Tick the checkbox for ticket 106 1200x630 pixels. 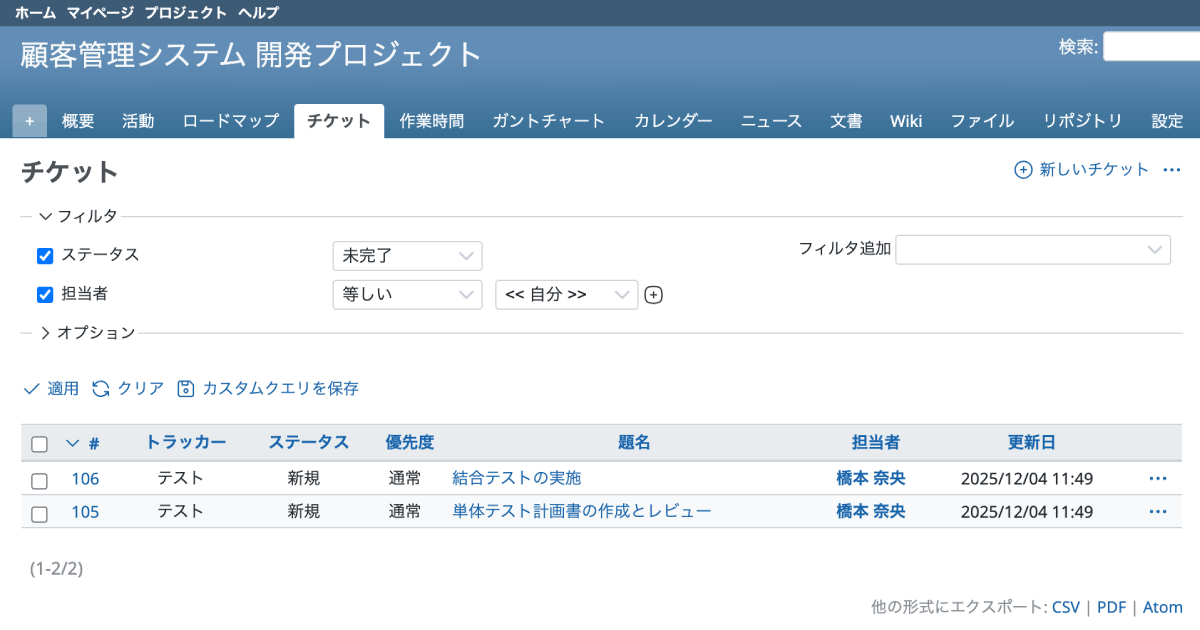click(x=40, y=480)
